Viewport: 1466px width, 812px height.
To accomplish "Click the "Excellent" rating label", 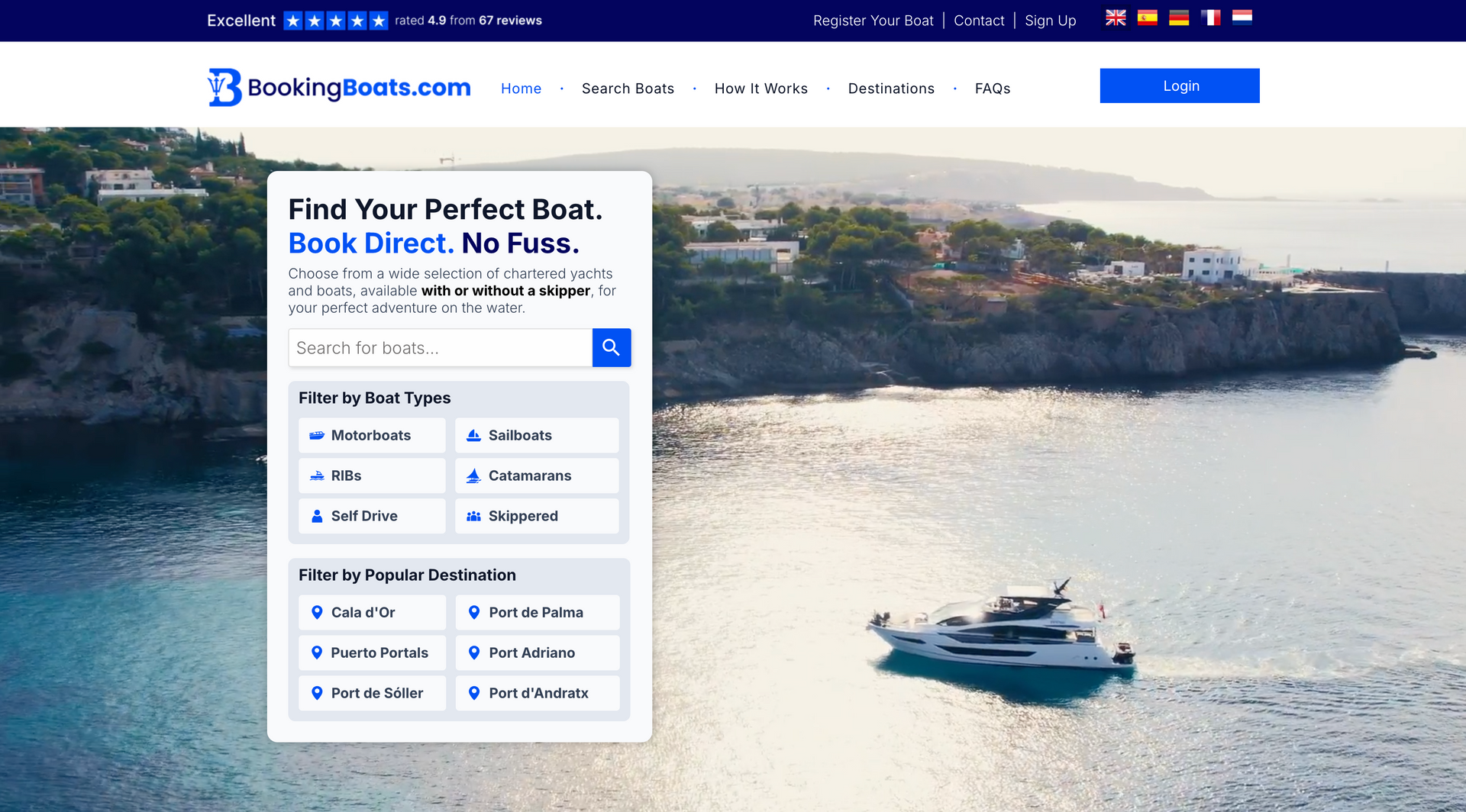I will (241, 21).
